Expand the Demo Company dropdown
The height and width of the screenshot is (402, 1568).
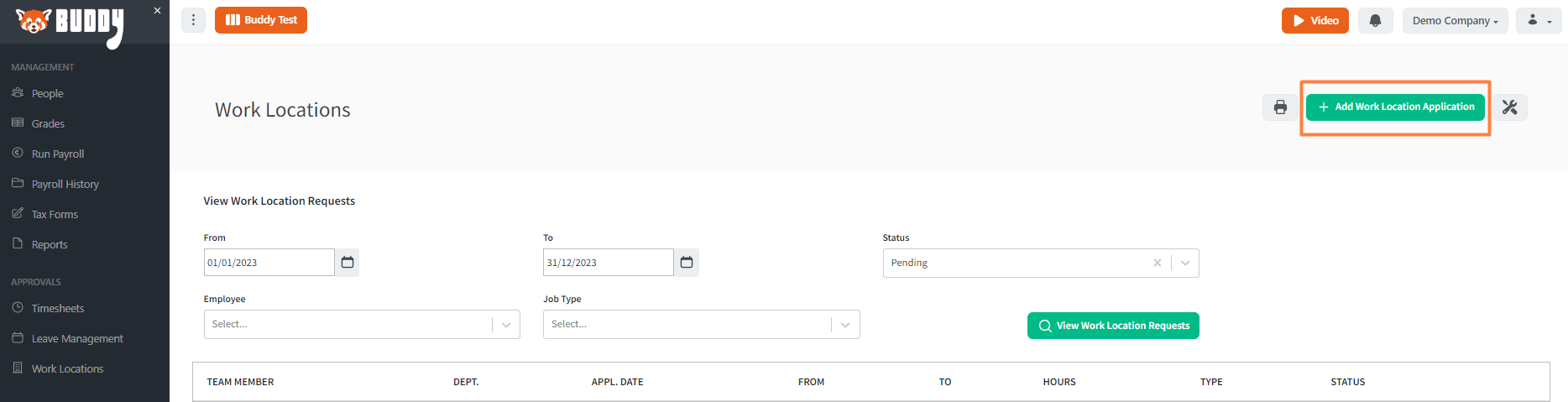tap(1455, 20)
